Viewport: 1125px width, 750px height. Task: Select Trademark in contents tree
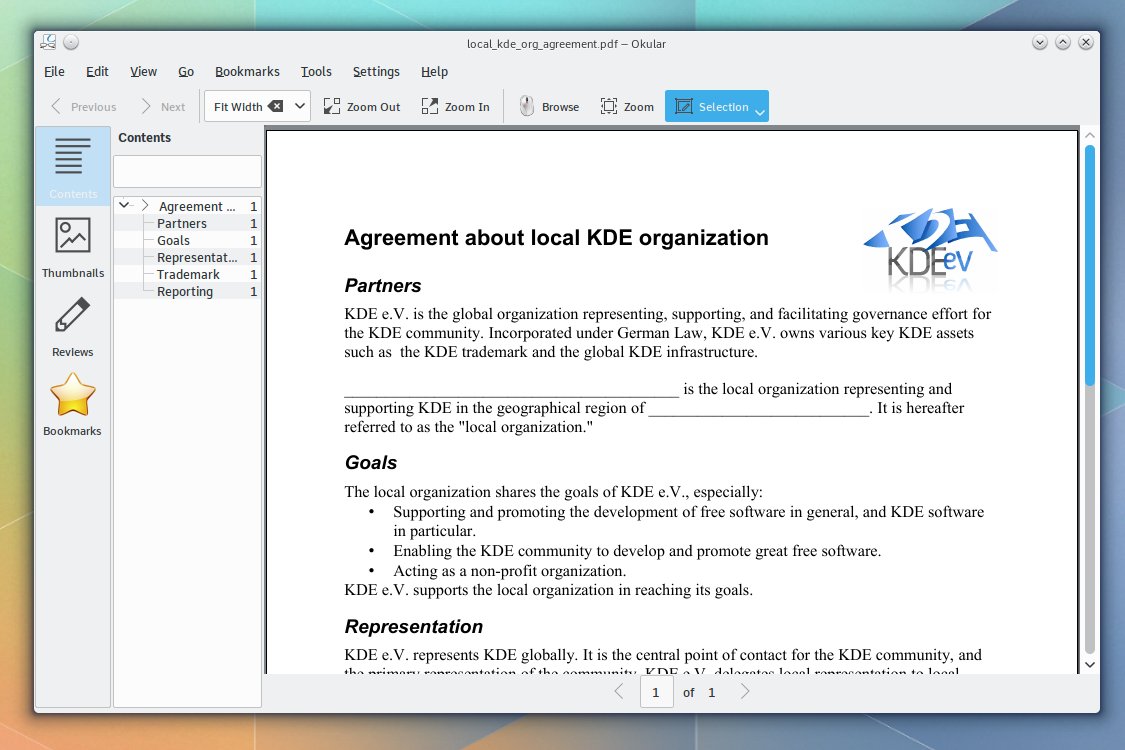(187, 274)
